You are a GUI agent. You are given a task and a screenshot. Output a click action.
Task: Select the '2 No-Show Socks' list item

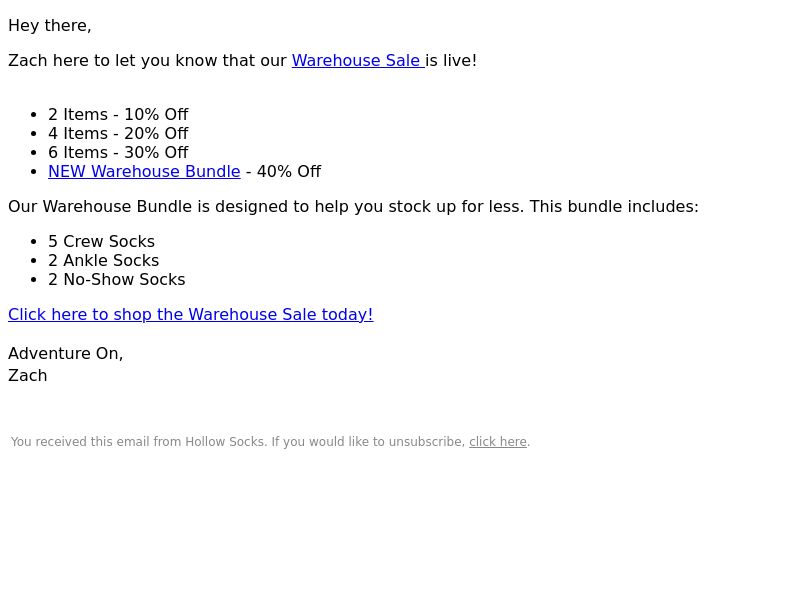click(x=116, y=279)
